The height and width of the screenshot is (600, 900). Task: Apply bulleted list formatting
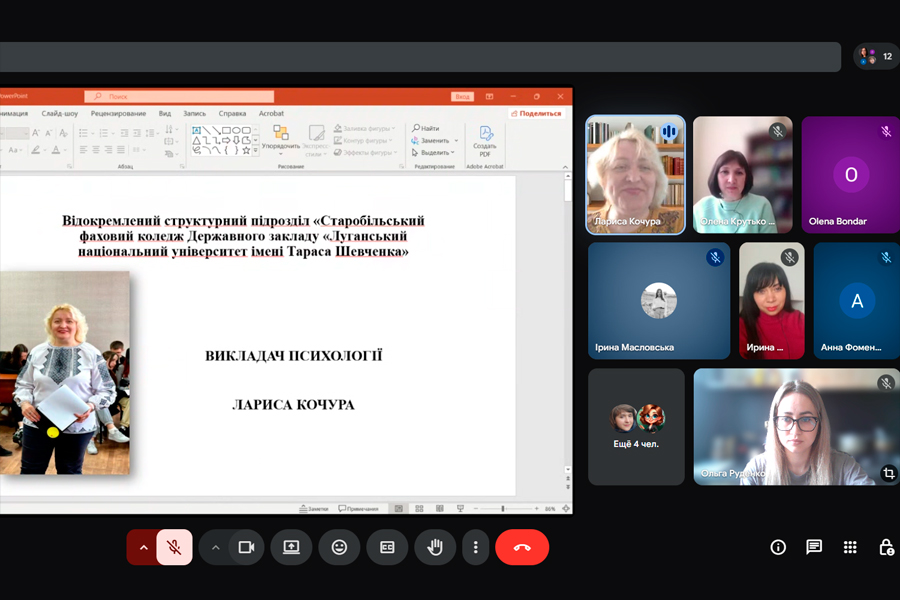[x=84, y=133]
